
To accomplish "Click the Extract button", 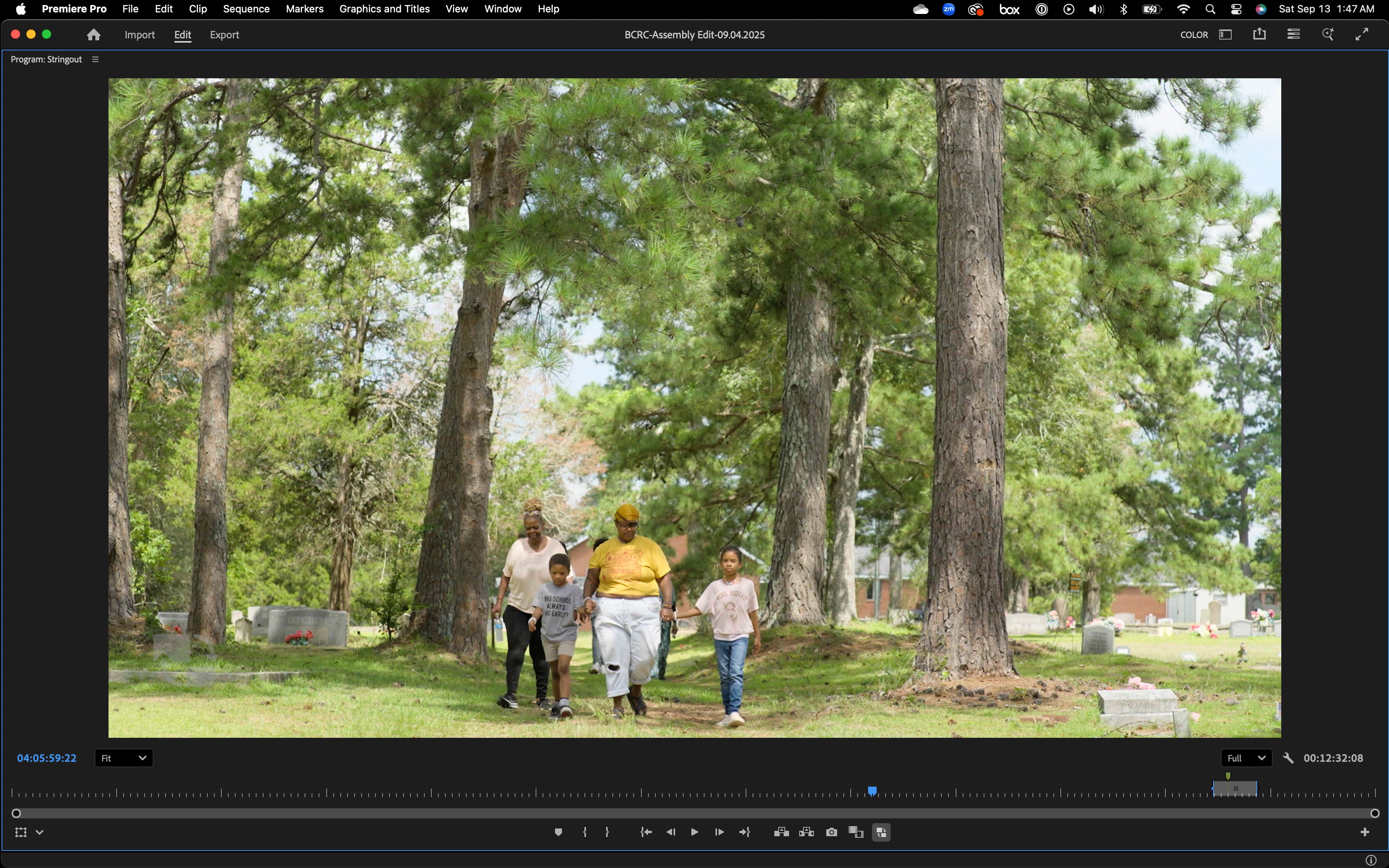I will (806, 832).
